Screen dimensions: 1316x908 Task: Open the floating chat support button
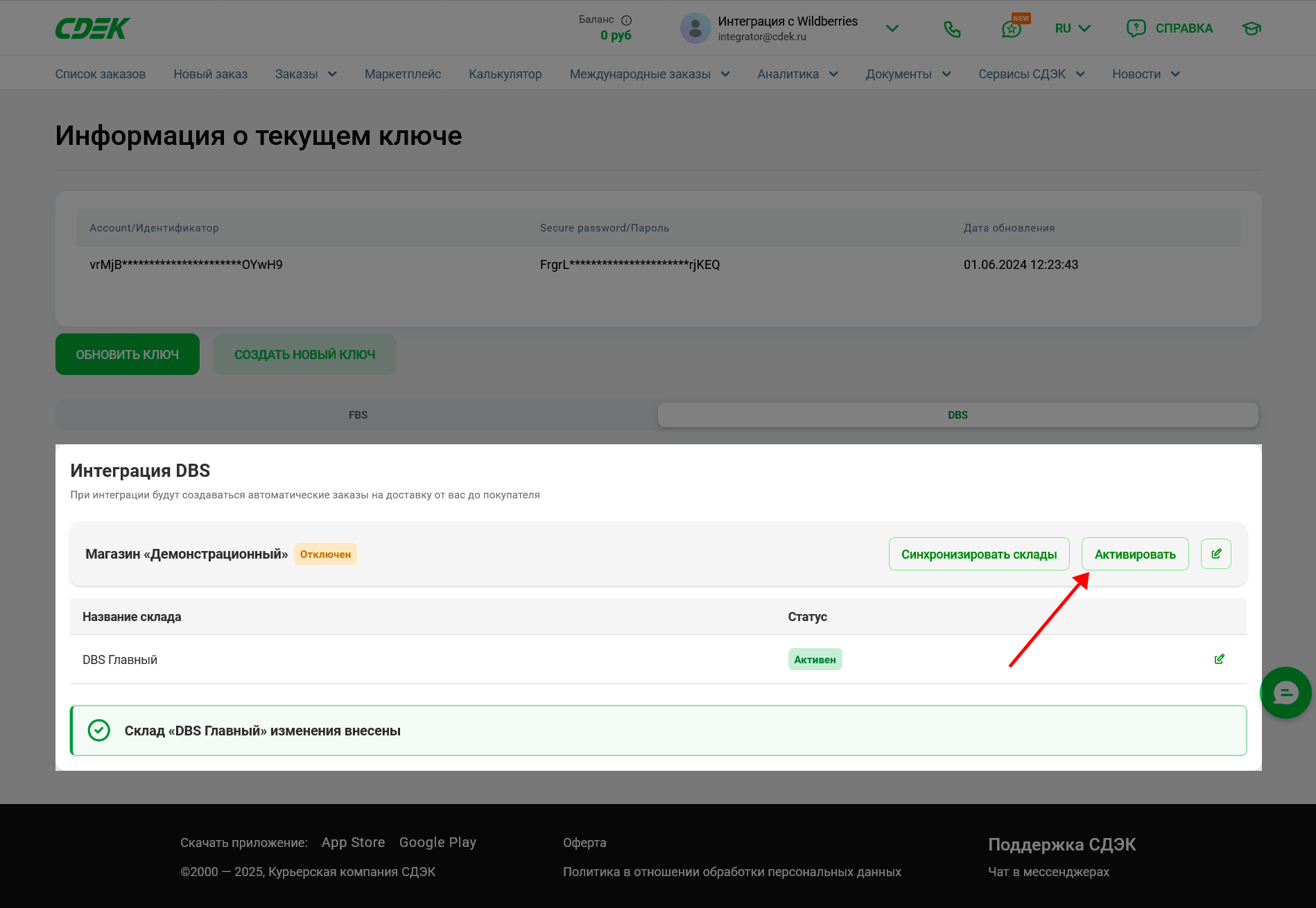tap(1285, 693)
